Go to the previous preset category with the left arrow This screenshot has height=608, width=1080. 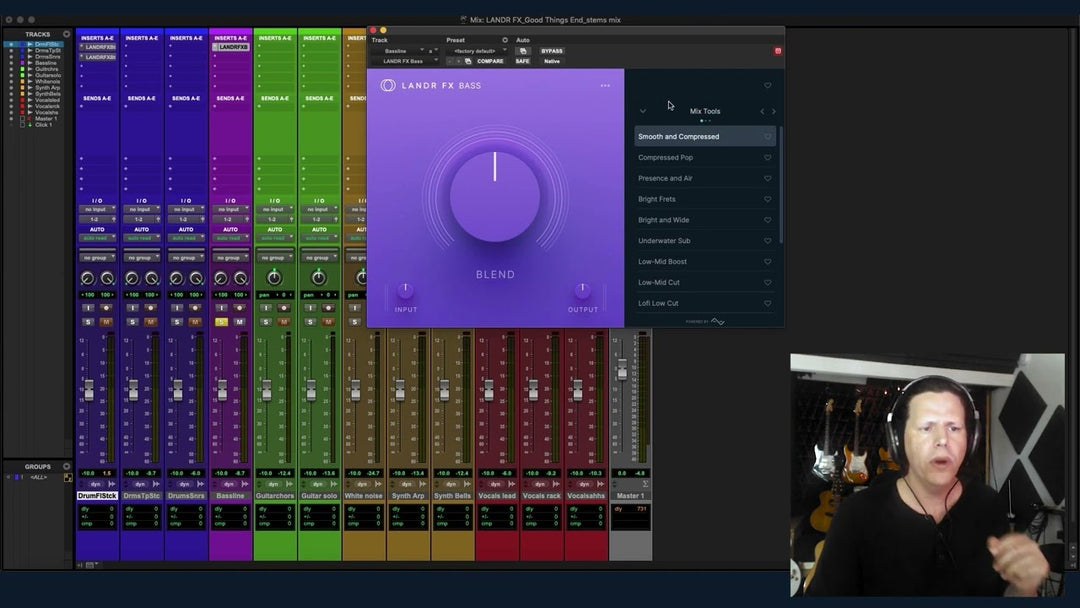click(x=762, y=111)
